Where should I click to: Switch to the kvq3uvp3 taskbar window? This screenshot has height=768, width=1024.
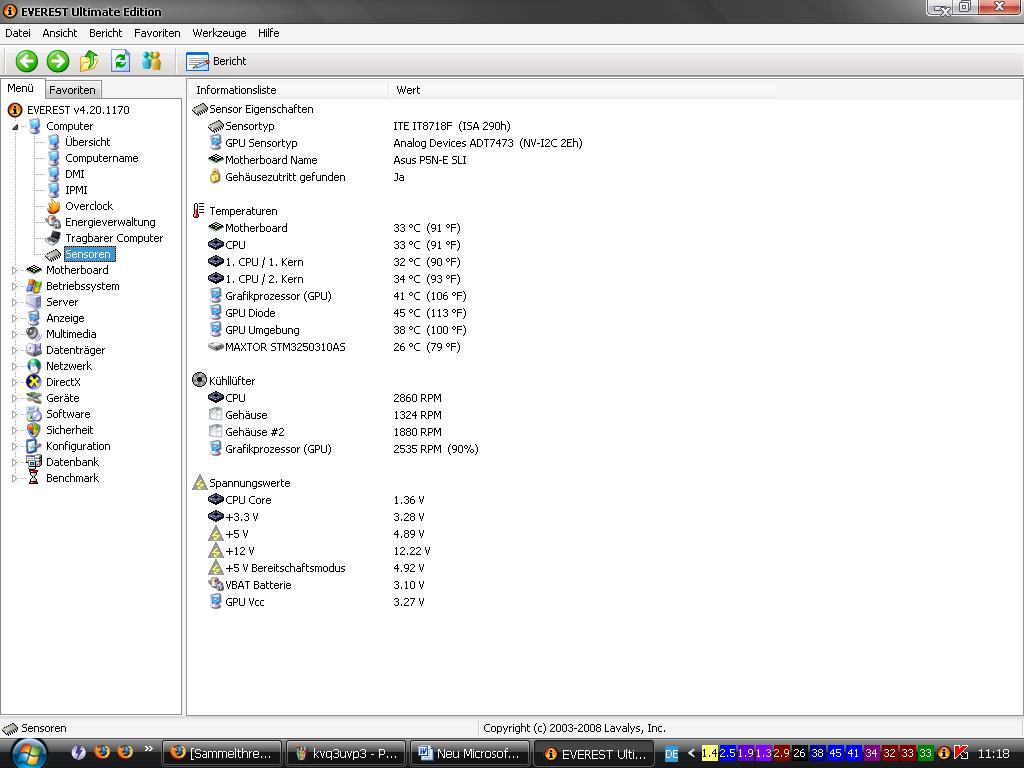pos(345,753)
